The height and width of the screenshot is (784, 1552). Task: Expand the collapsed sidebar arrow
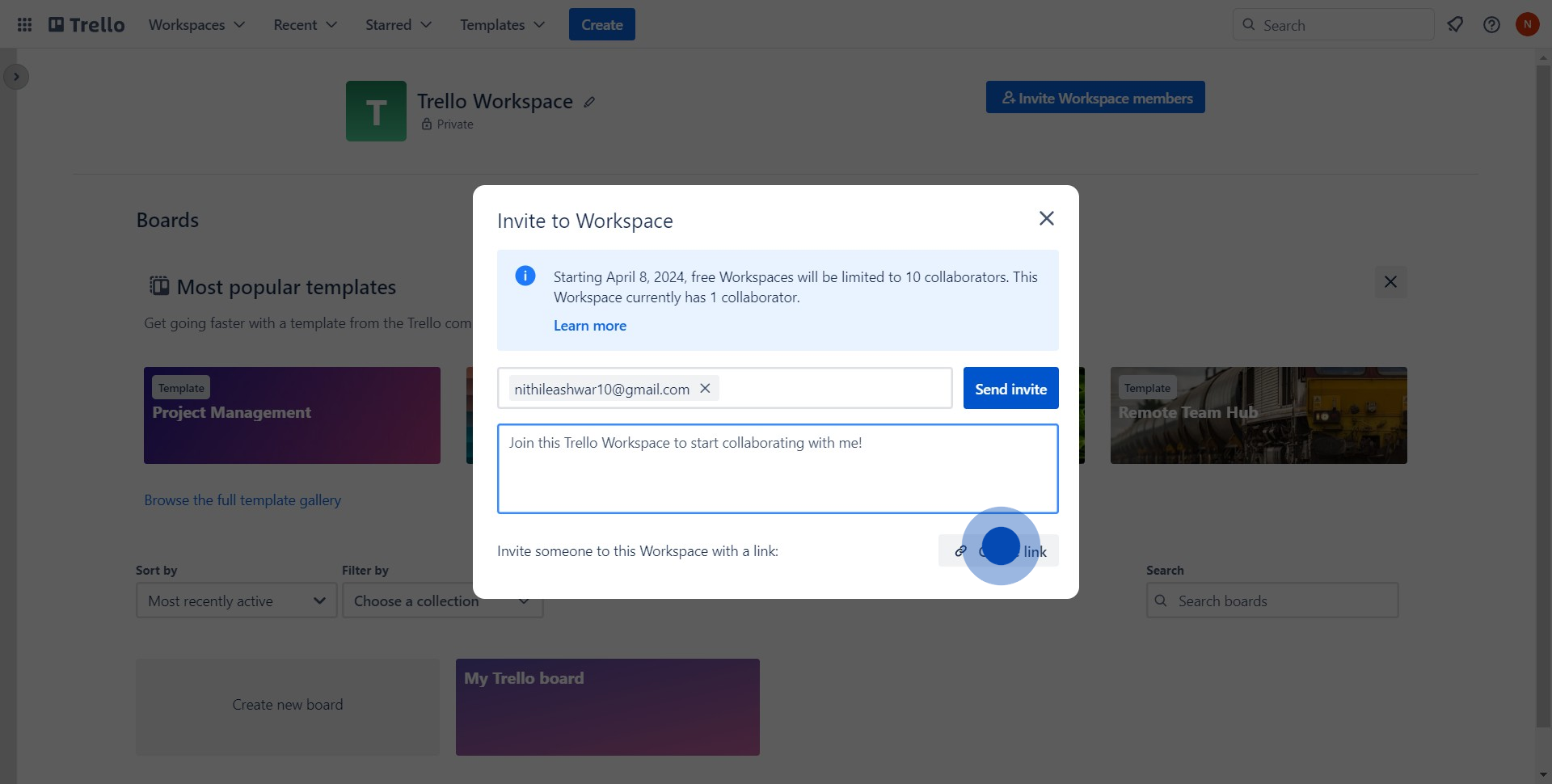(x=16, y=77)
